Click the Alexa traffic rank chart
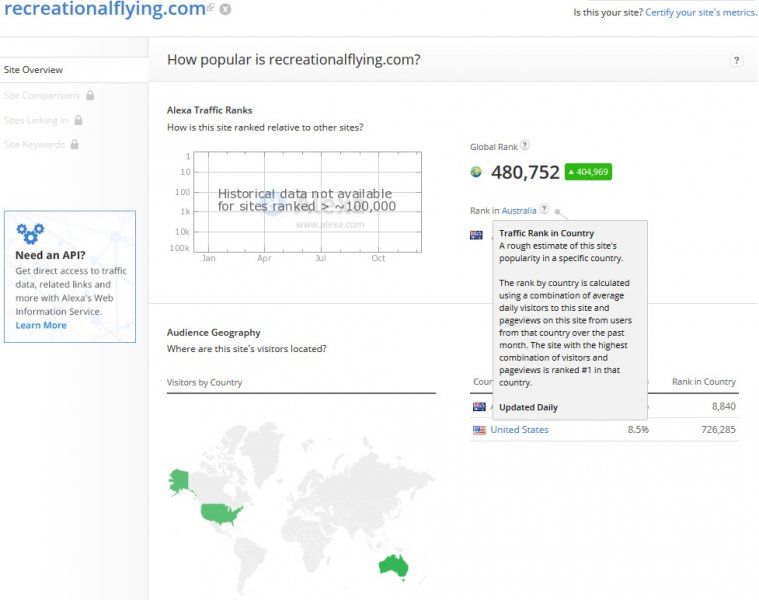The height and width of the screenshot is (600, 759). coord(307,202)
